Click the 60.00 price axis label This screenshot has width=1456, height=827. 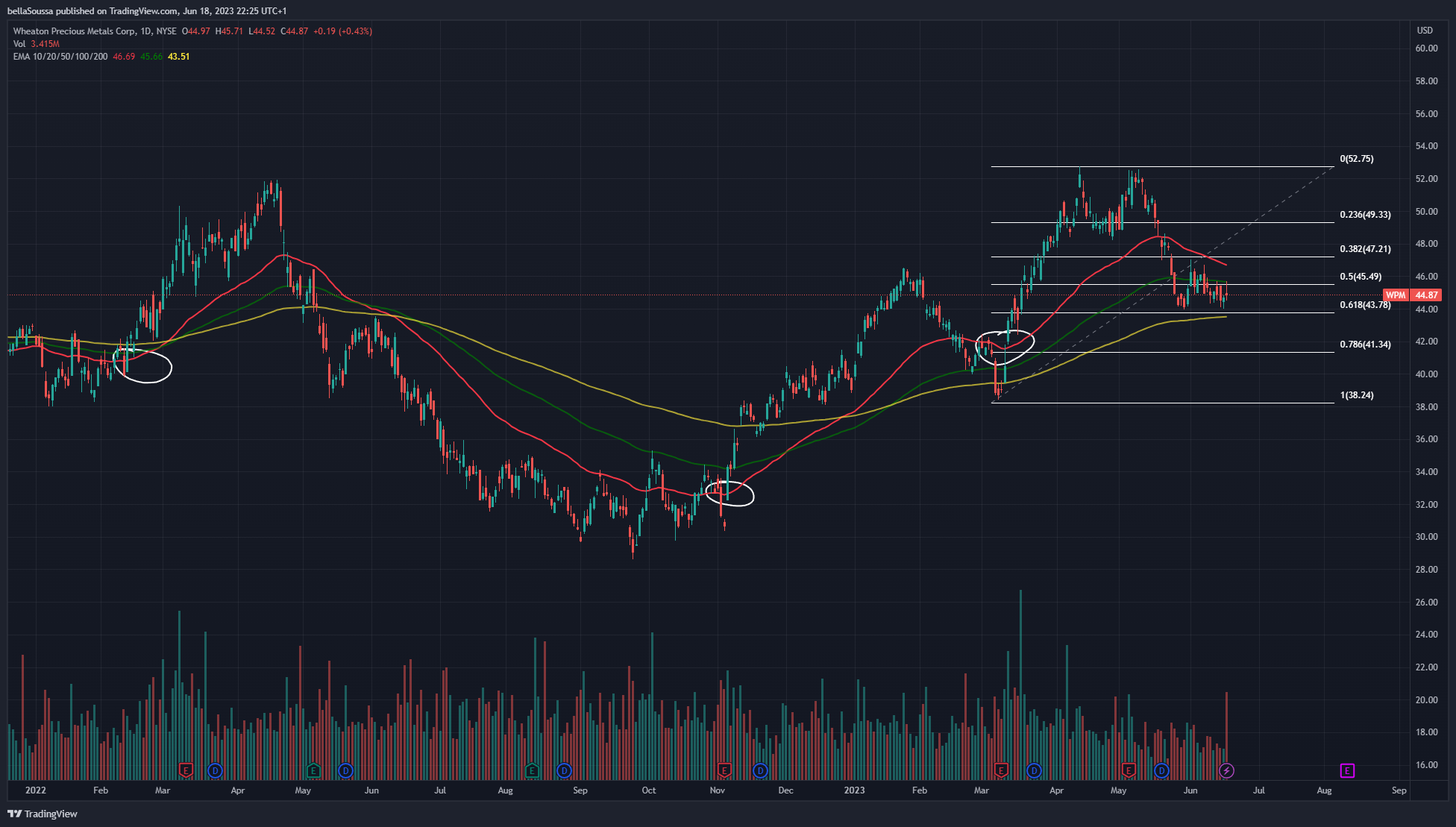click(1426, 48)
